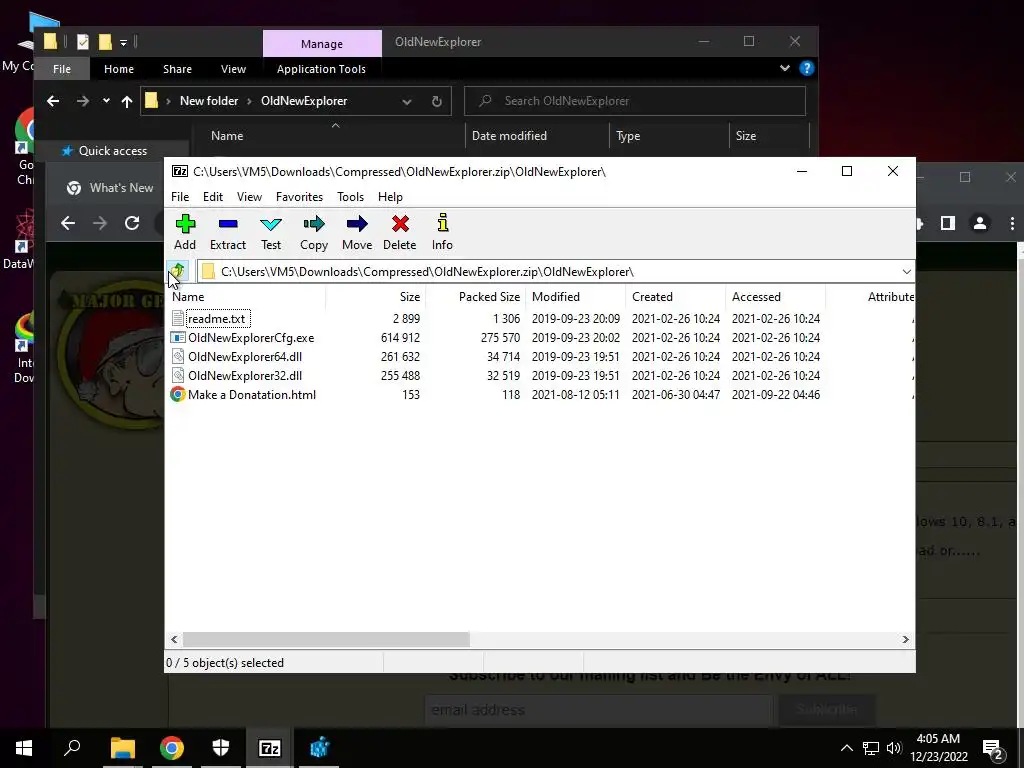This screenshot has width=1024, height=768.
Task: Click the Chrome icon of Make a Donatation.html
Action: tap(178, 394)
